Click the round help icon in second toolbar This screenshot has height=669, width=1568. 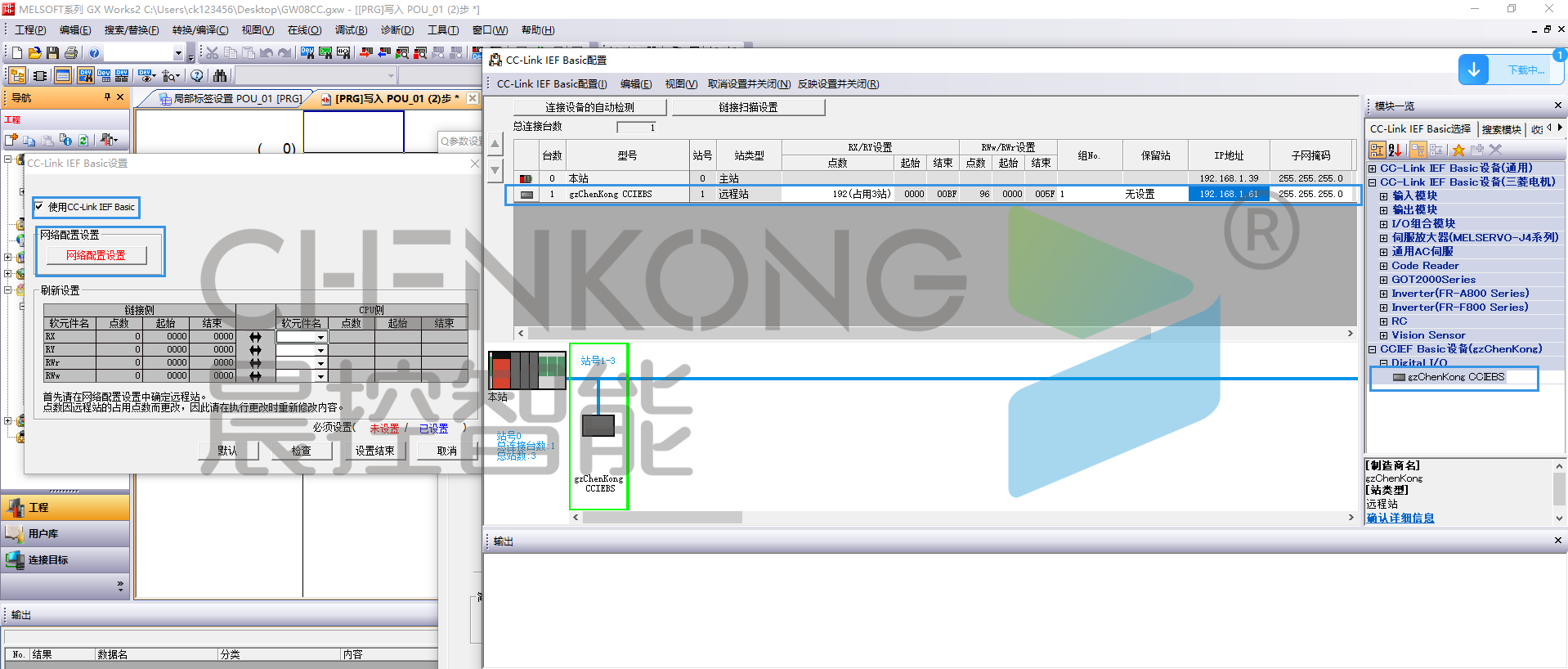(x=197, y=76)
